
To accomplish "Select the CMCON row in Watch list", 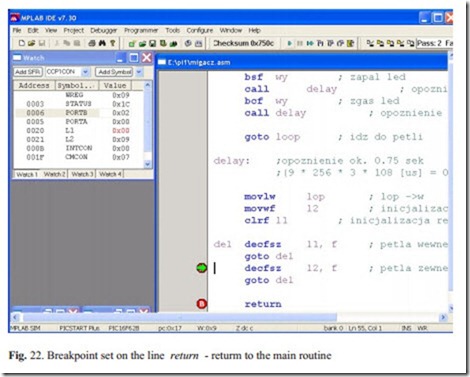I will click(79, 157).
